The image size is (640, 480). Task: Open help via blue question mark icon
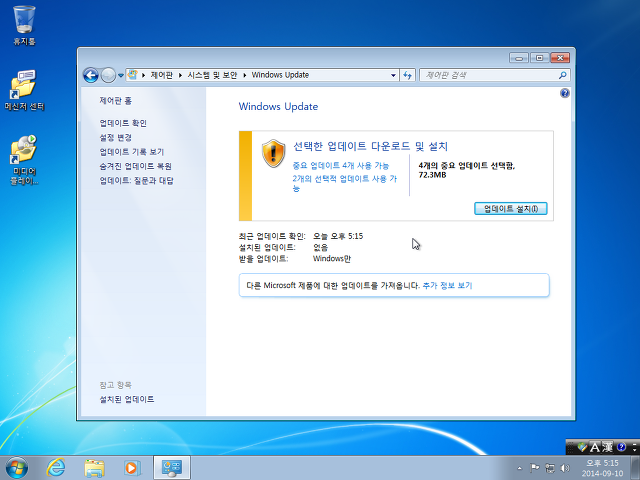564,93
